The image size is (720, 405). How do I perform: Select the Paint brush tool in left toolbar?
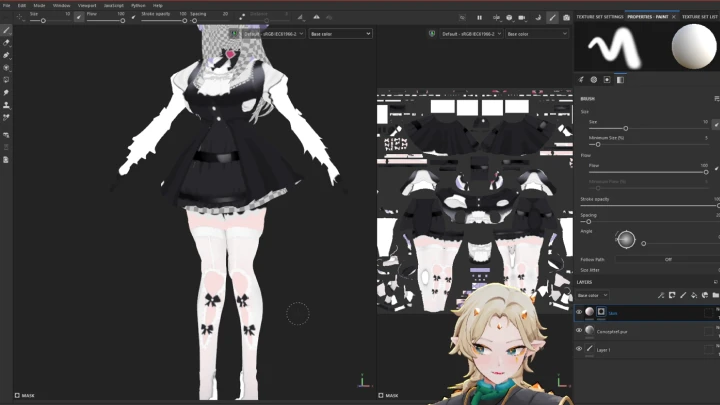pos(6,30)
